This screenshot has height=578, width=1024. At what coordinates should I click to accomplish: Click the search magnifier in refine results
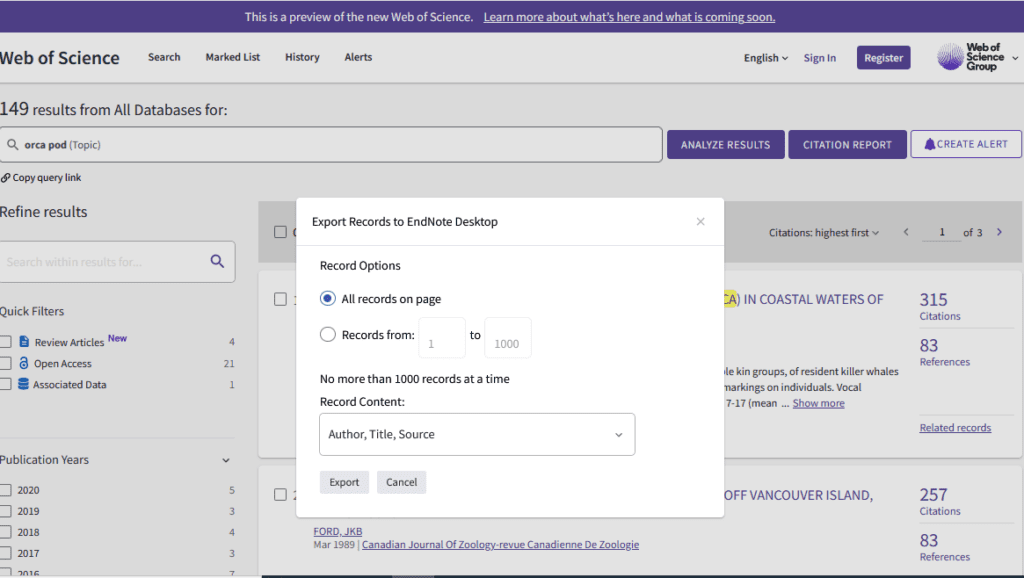[217, 261]
